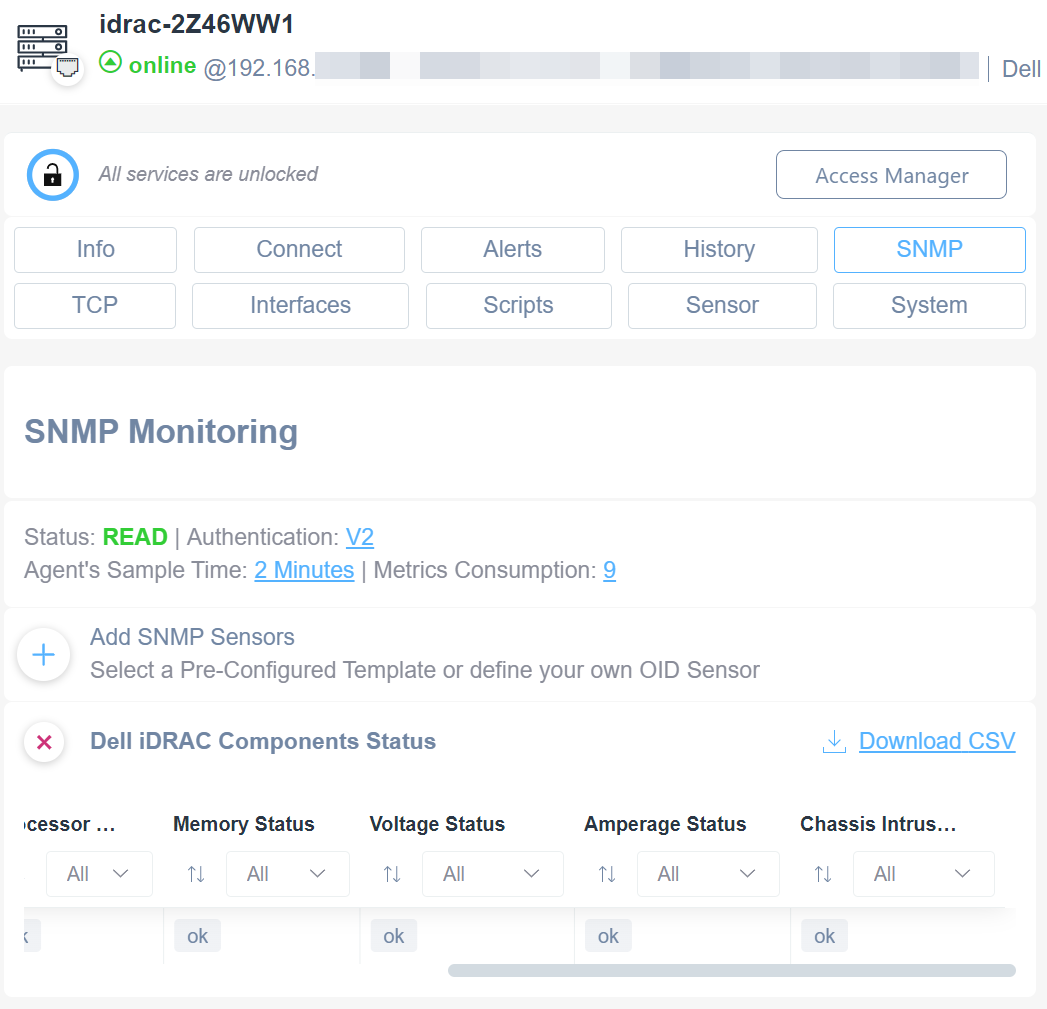Sort by Chassis Intrusion column

(x=823, y=873)
